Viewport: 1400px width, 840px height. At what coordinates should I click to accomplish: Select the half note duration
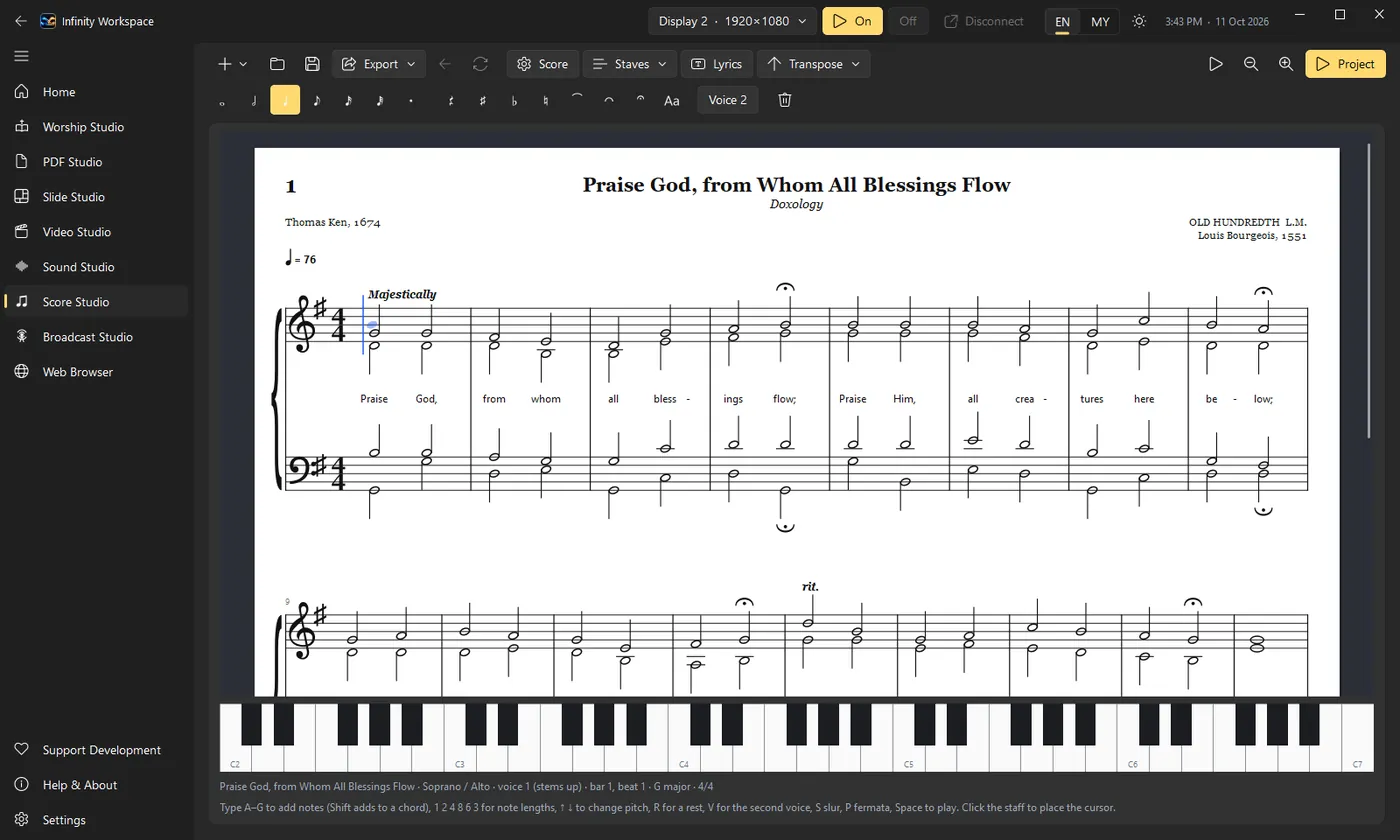coord(254,100)
